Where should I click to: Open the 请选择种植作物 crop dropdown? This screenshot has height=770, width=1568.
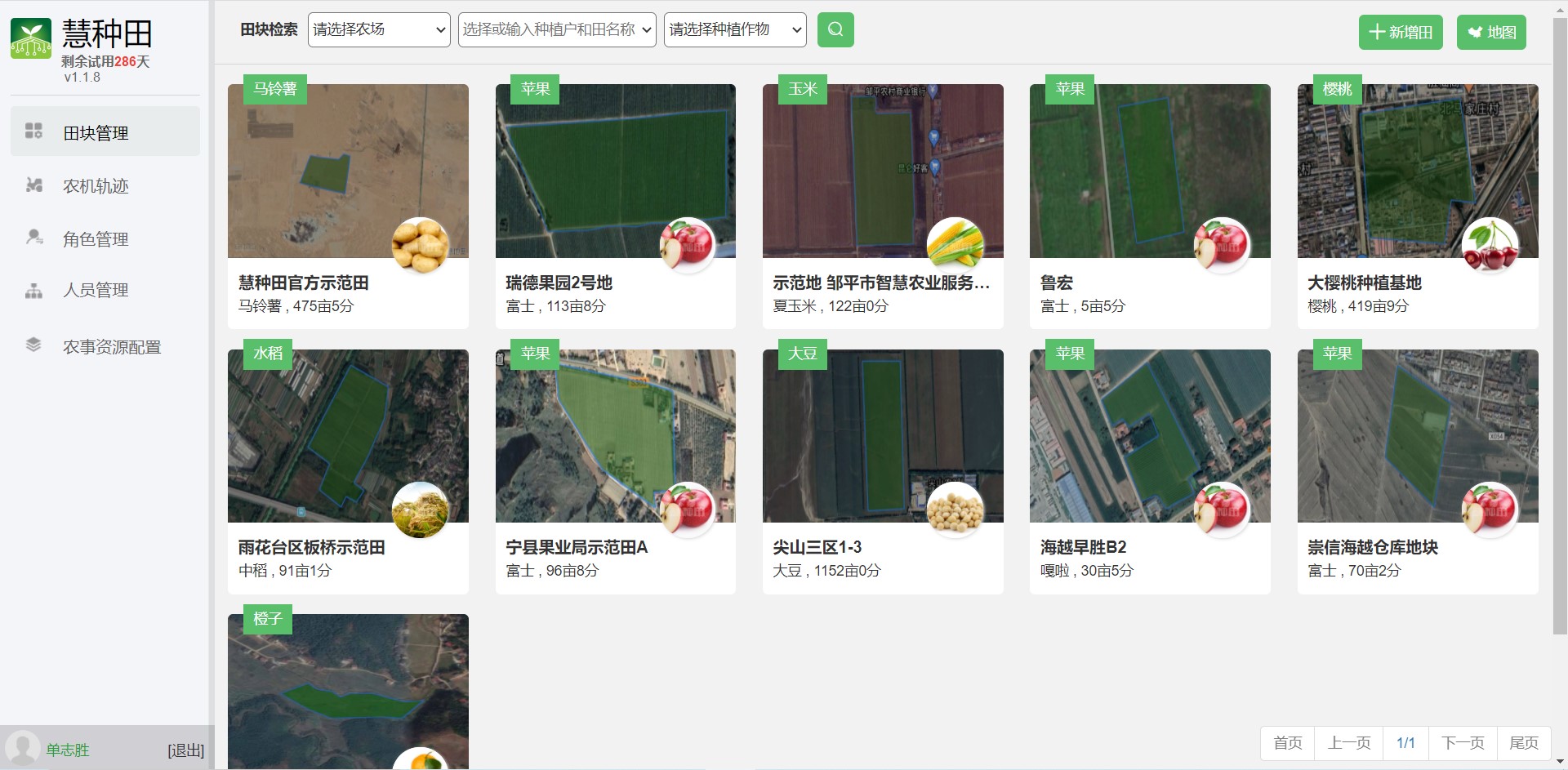[735, 30]
